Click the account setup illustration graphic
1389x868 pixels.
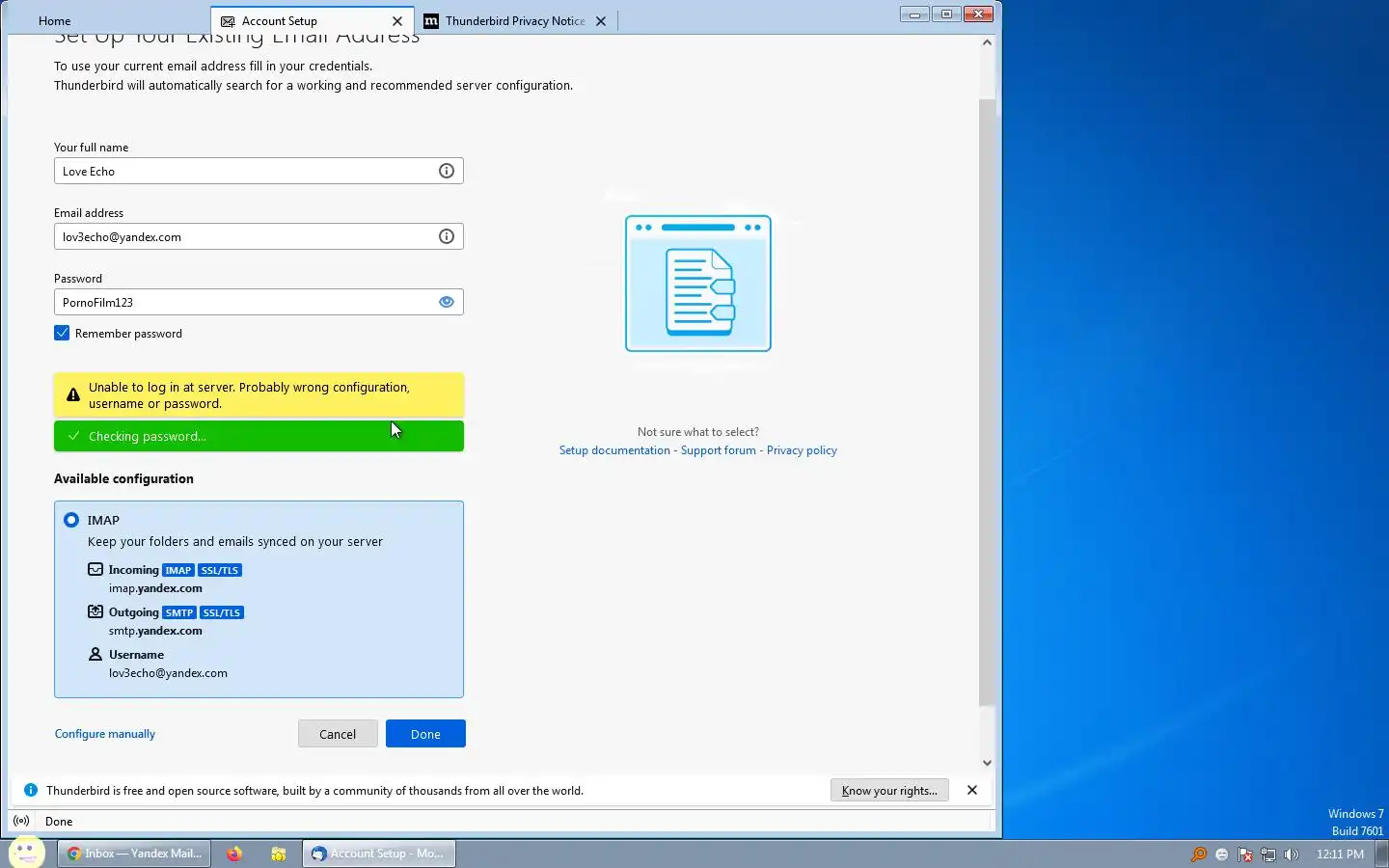[x=698, y=283]
